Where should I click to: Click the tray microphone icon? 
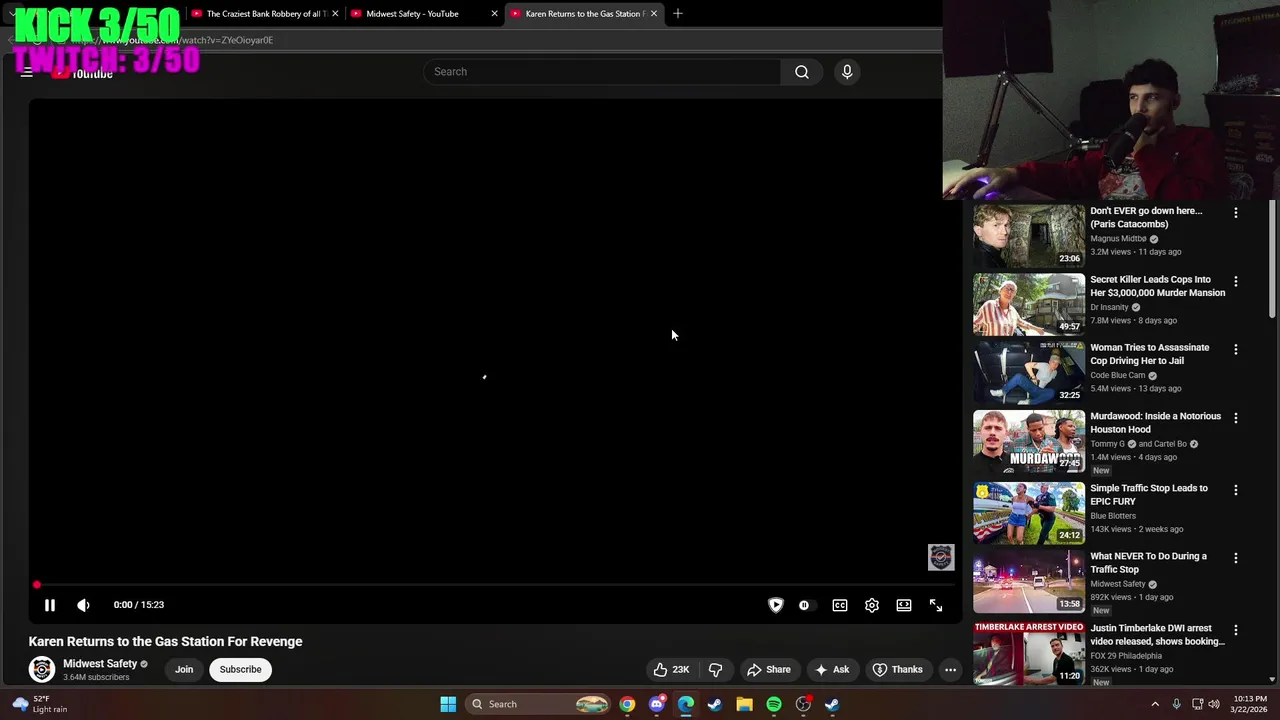click(x=1177, y=704)
